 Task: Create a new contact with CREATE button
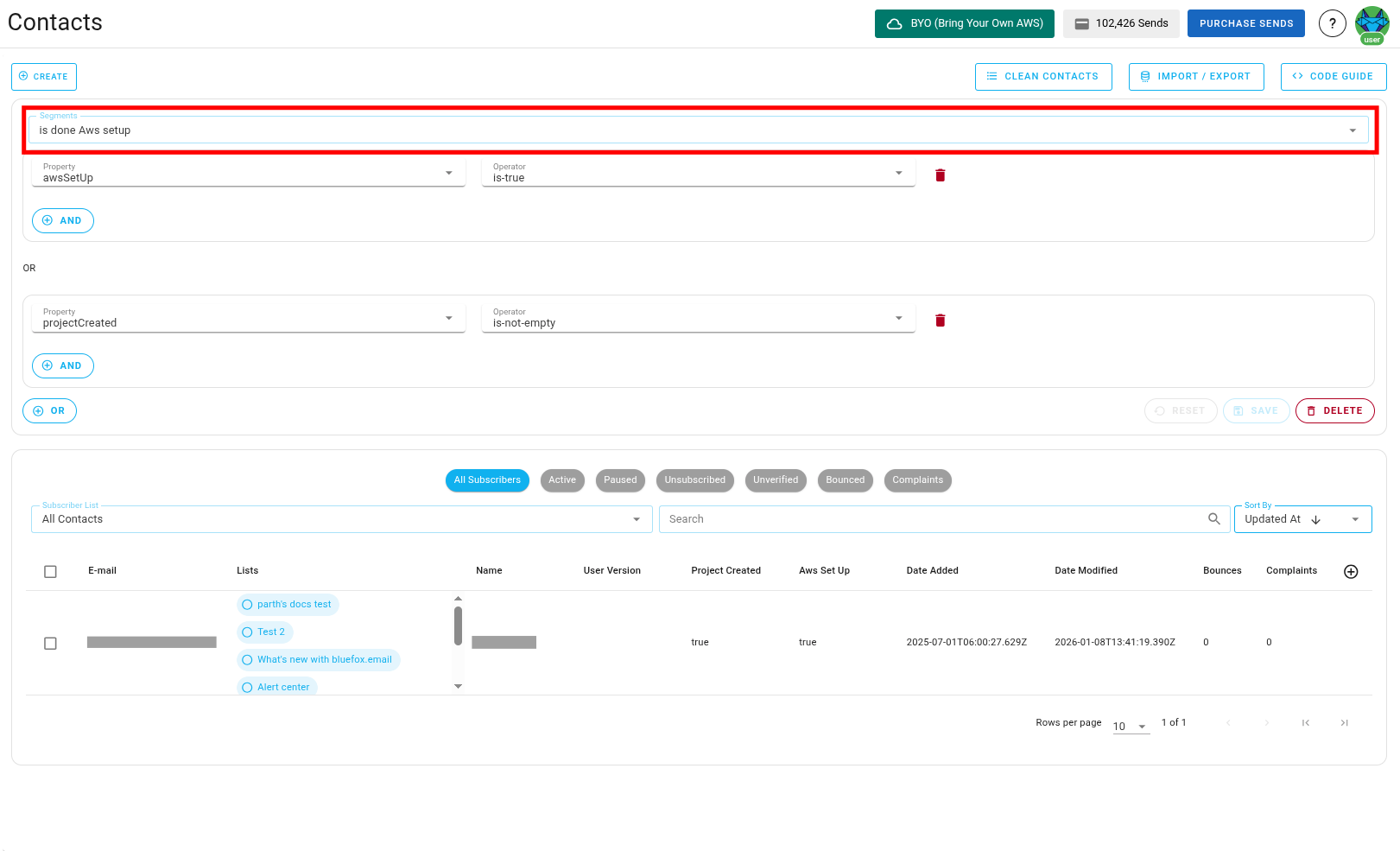pos(43,76)
